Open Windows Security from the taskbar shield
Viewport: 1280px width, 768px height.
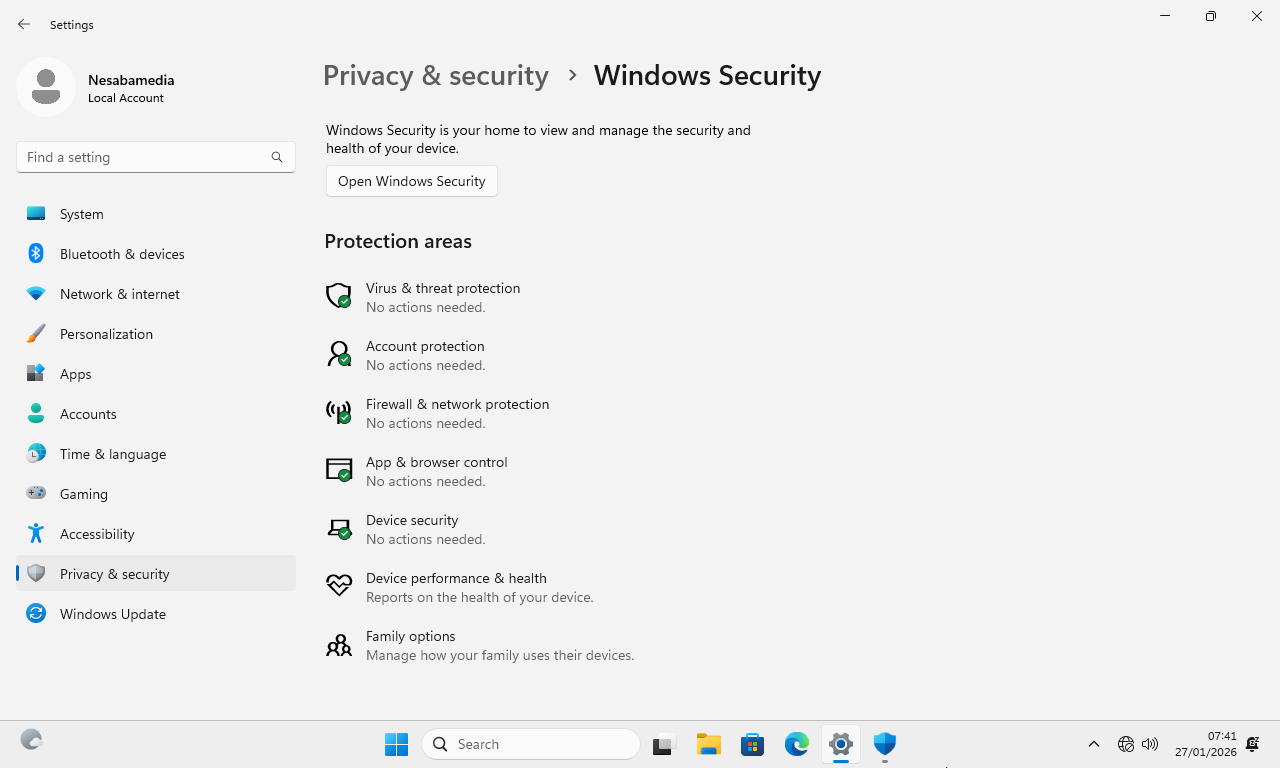coord(884,744)
